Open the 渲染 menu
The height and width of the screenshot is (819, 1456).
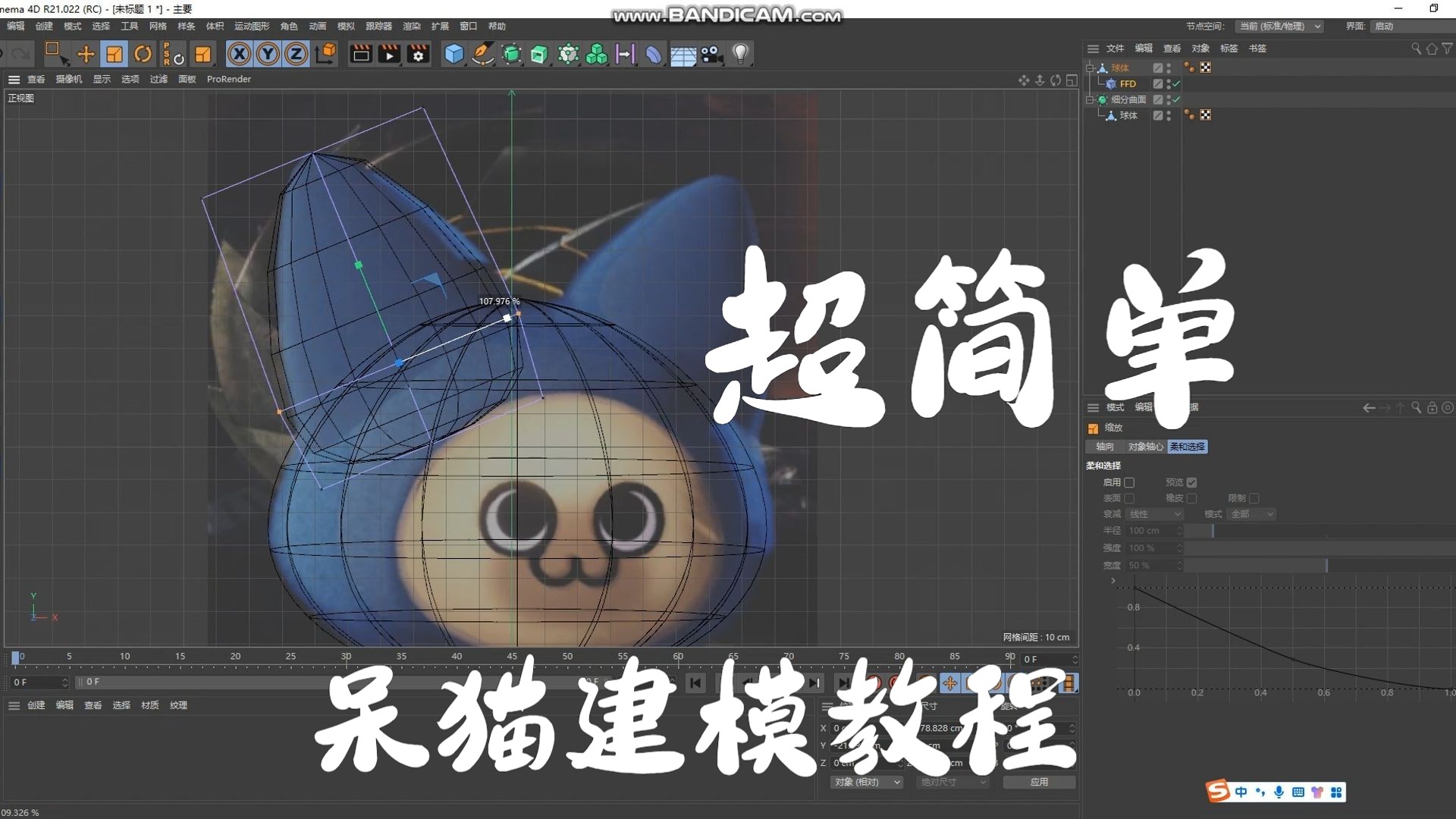tap(412, 26)
